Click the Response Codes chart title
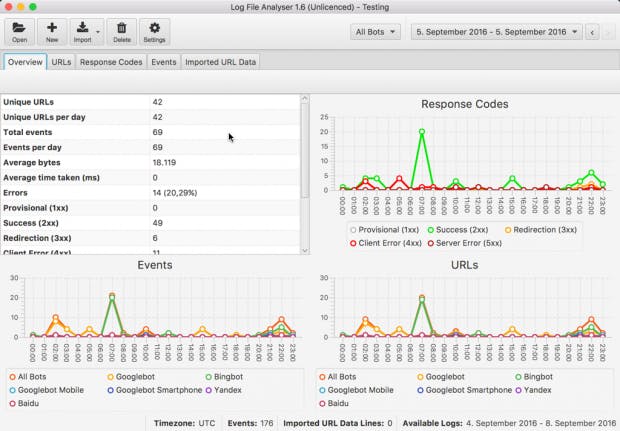The width and height of the screenshot is (620, 431). 465,104
